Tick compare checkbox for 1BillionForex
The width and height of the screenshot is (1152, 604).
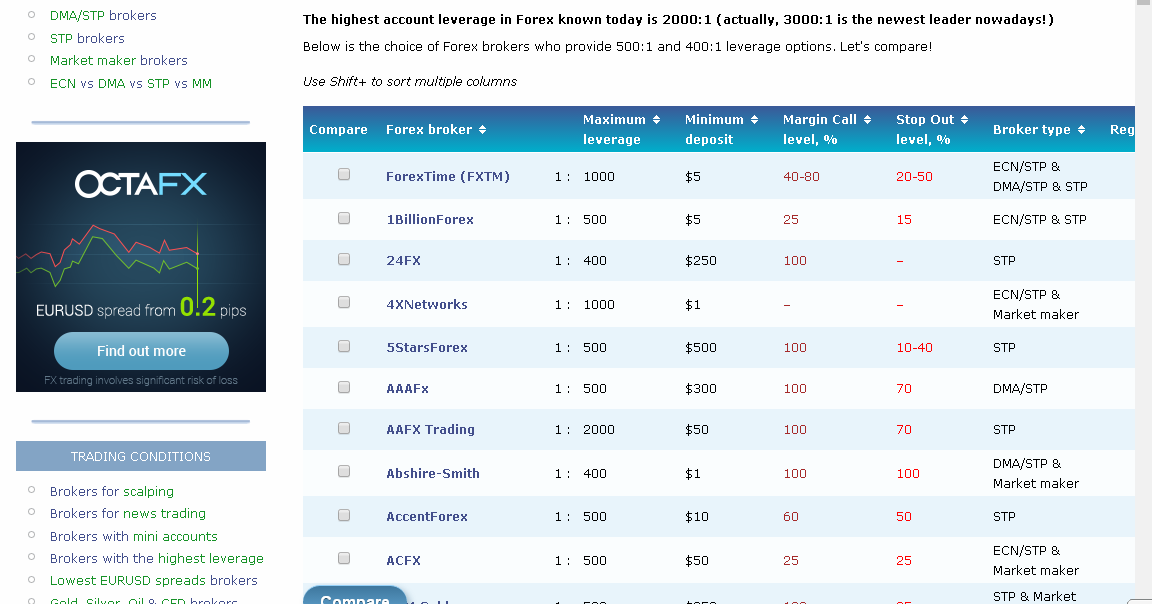(x=344, y=218)
